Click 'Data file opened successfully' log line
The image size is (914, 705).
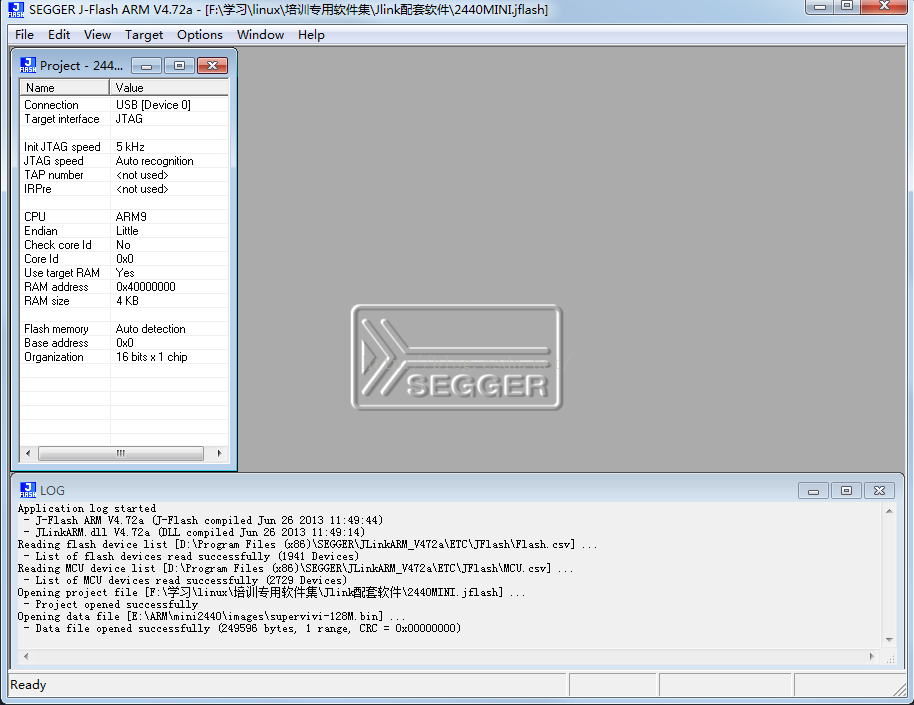[242, 629]
